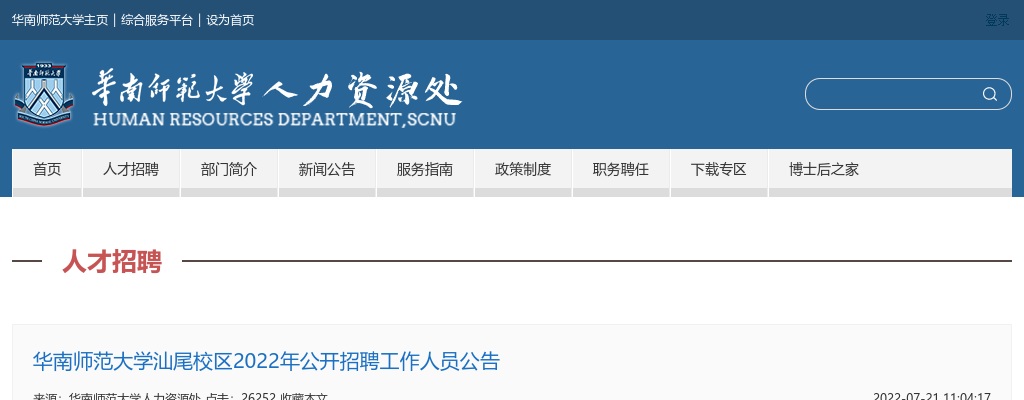
Task: Go to the 首页 navigation tab
Action: 47,170
